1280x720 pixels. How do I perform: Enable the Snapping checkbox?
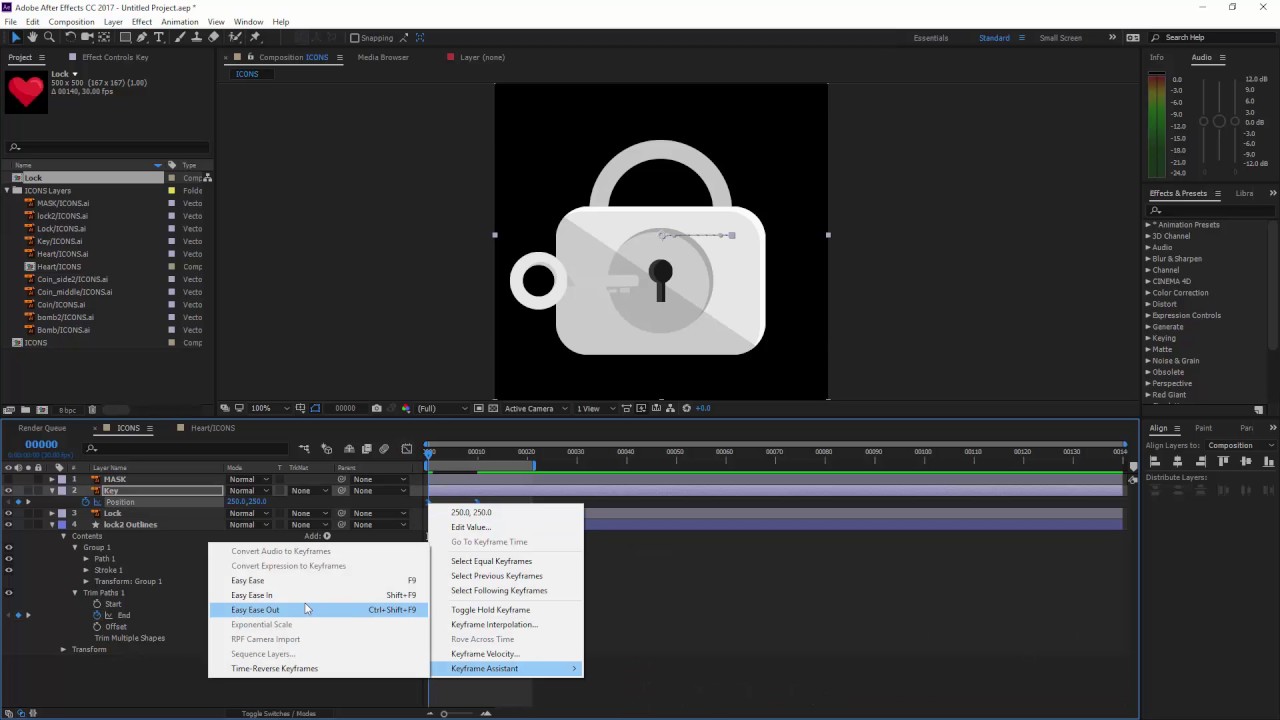pos(354,38)
